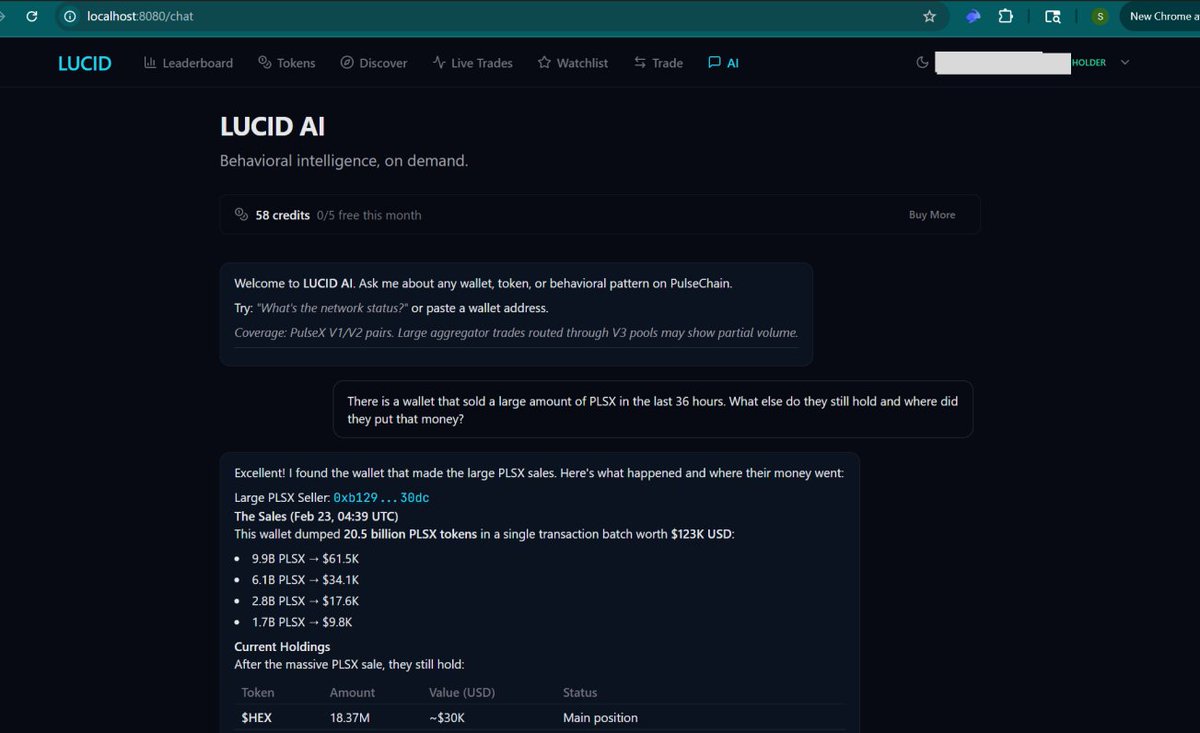The height and width of the screenshot is (733, 1200).
Task: Click the Behavioral intelligence, on demand subtitle
Action: [344, 160]
